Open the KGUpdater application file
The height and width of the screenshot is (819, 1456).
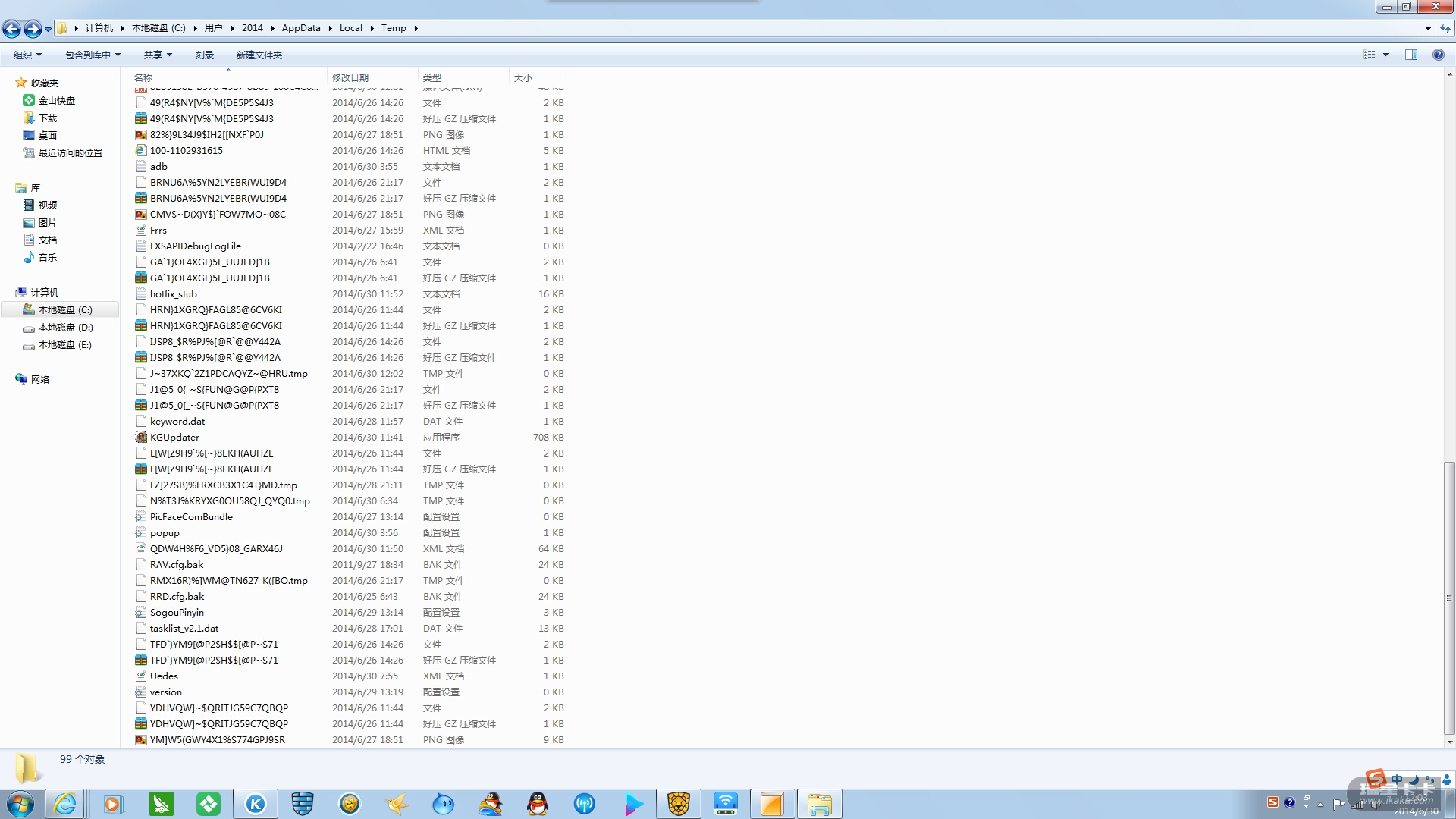174,438
